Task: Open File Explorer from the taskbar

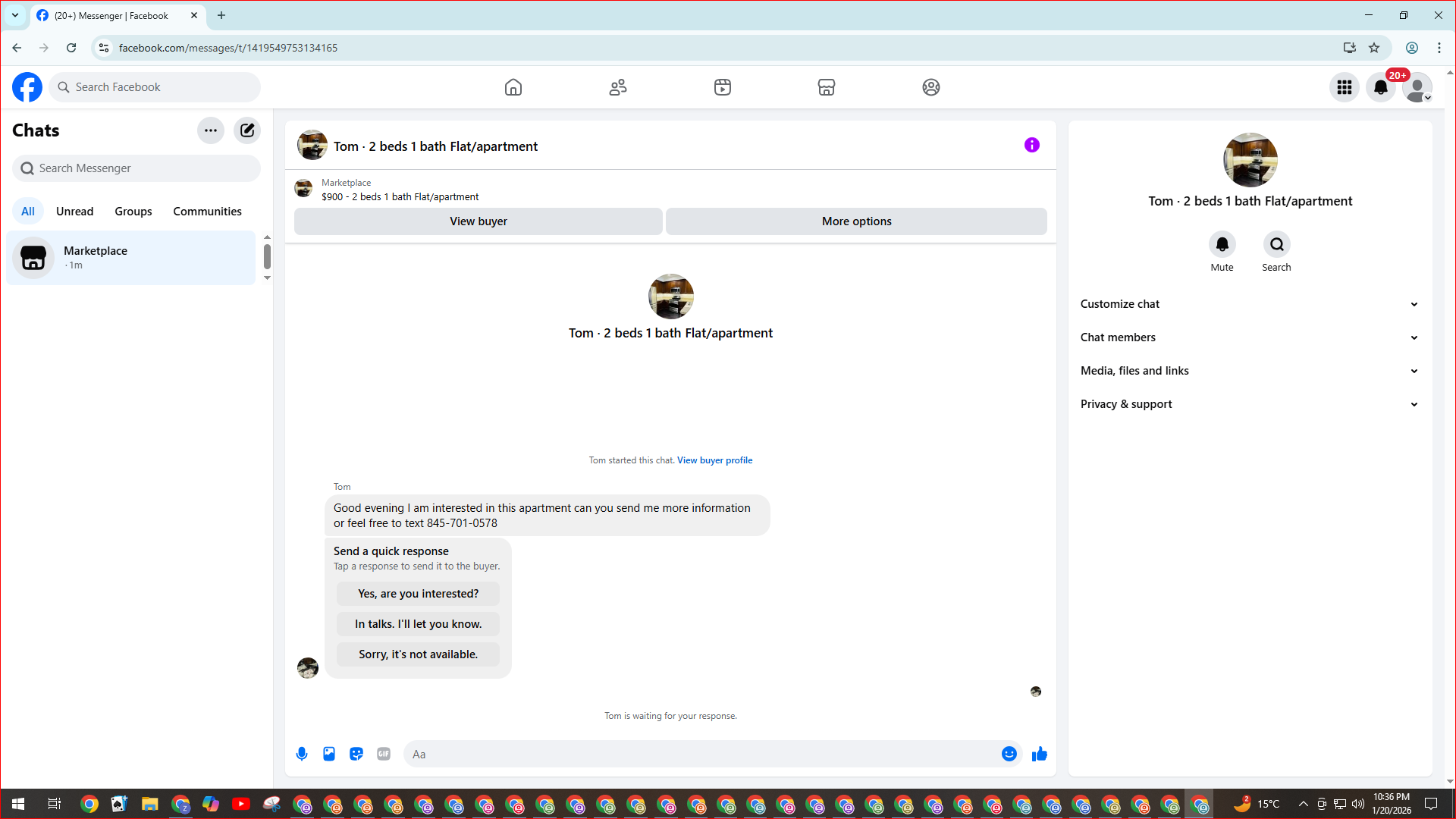Action: tap(149, 804)
